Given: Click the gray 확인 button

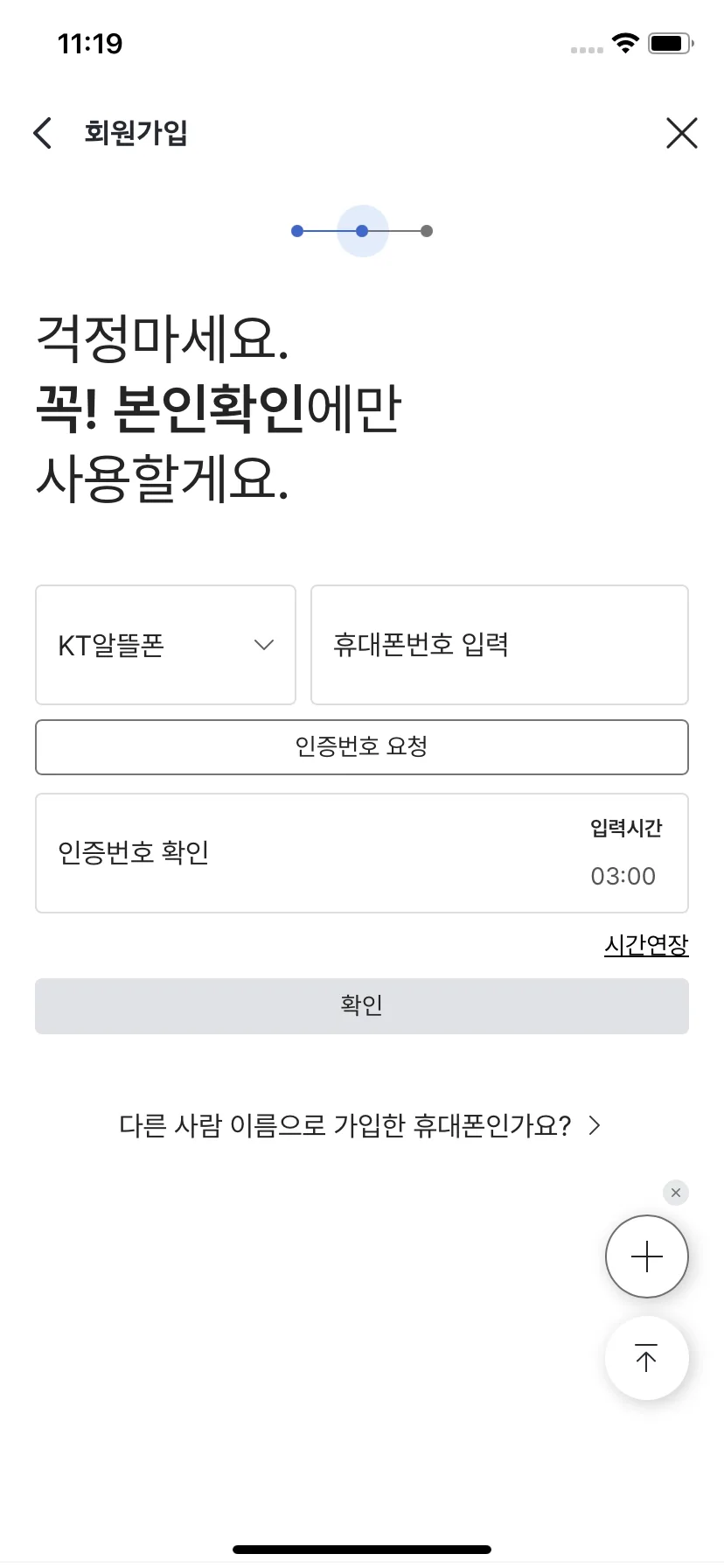Looking at the screenshot, I should [362, 1006].
